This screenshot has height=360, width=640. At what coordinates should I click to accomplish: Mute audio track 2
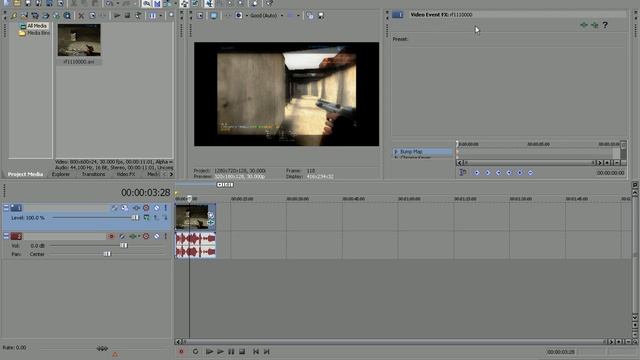(156, 236)
